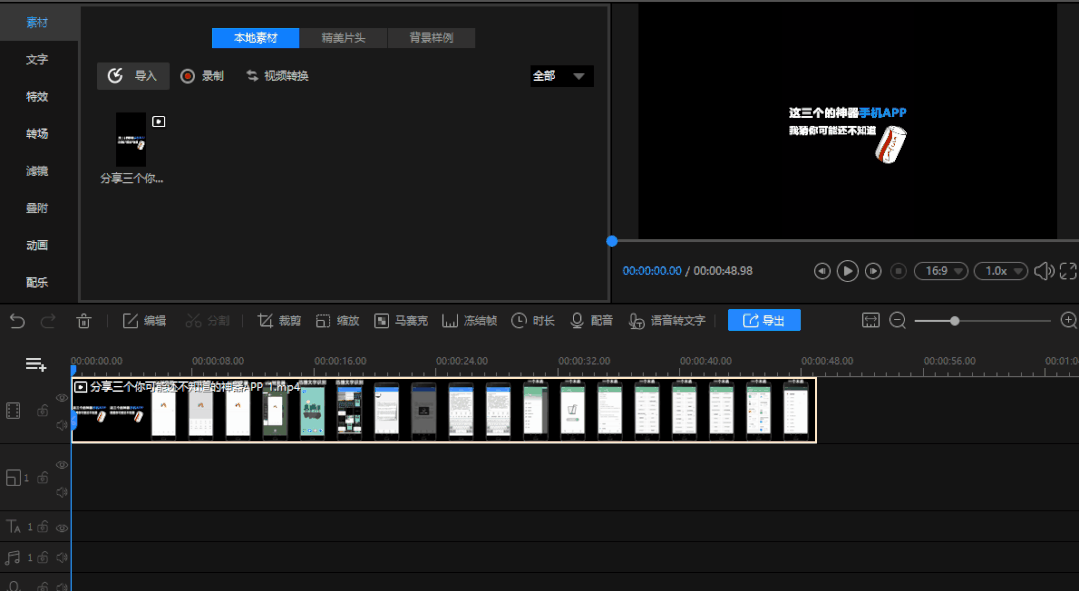This screenshot has height=591, width=1079.
Task: Click the timeline zoom slider handle
Action: [955, 321]
